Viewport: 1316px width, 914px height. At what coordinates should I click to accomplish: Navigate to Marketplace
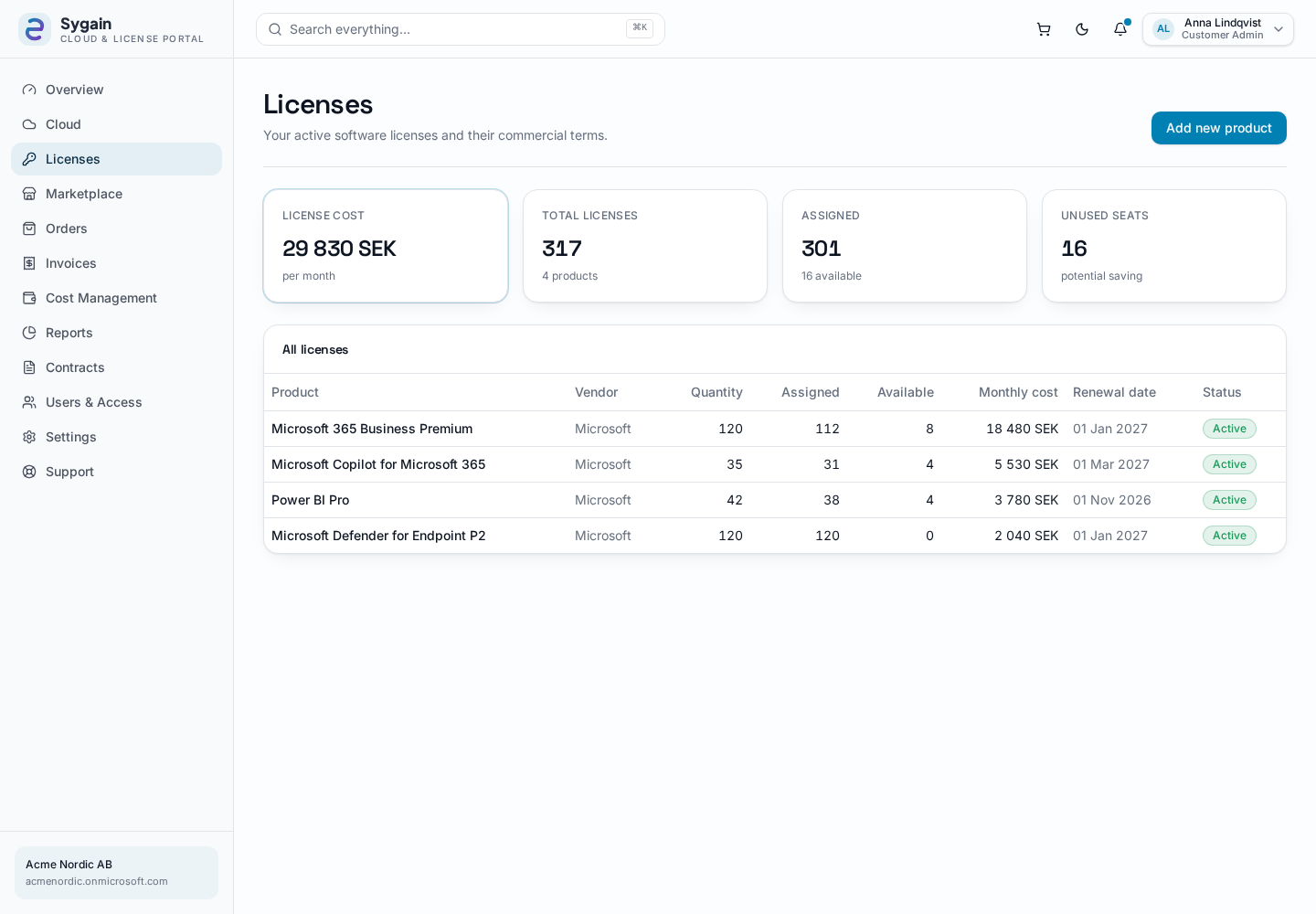[116, 194]
